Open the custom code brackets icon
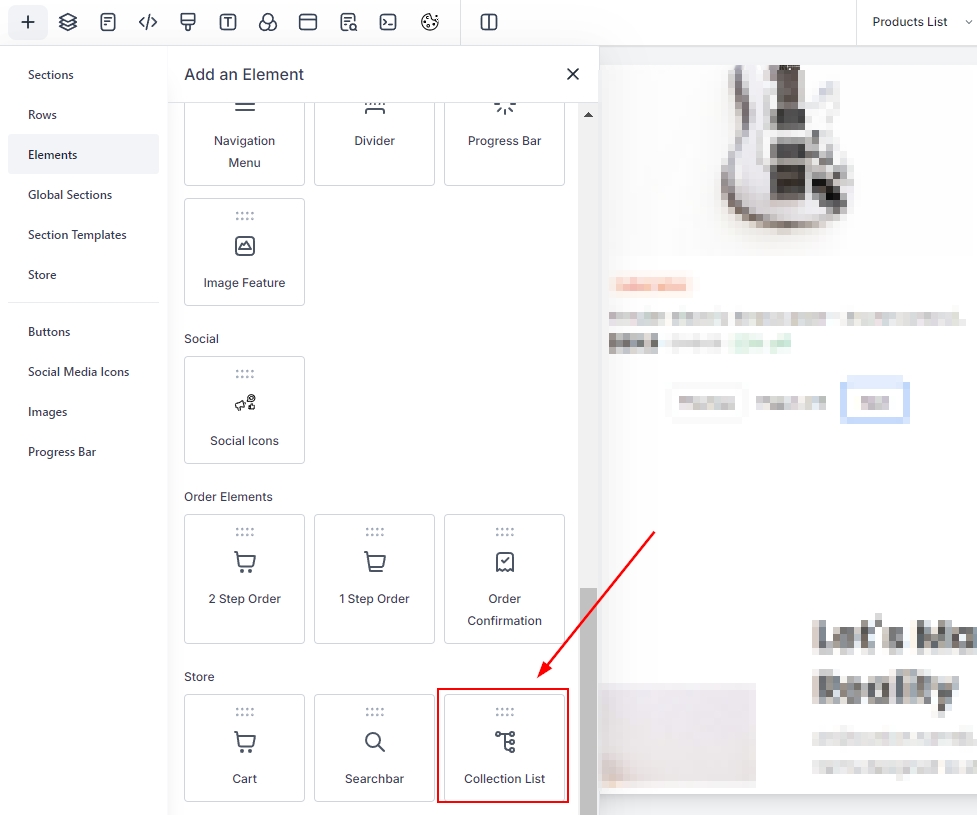 pyautogui.click(x=148, y=22)
